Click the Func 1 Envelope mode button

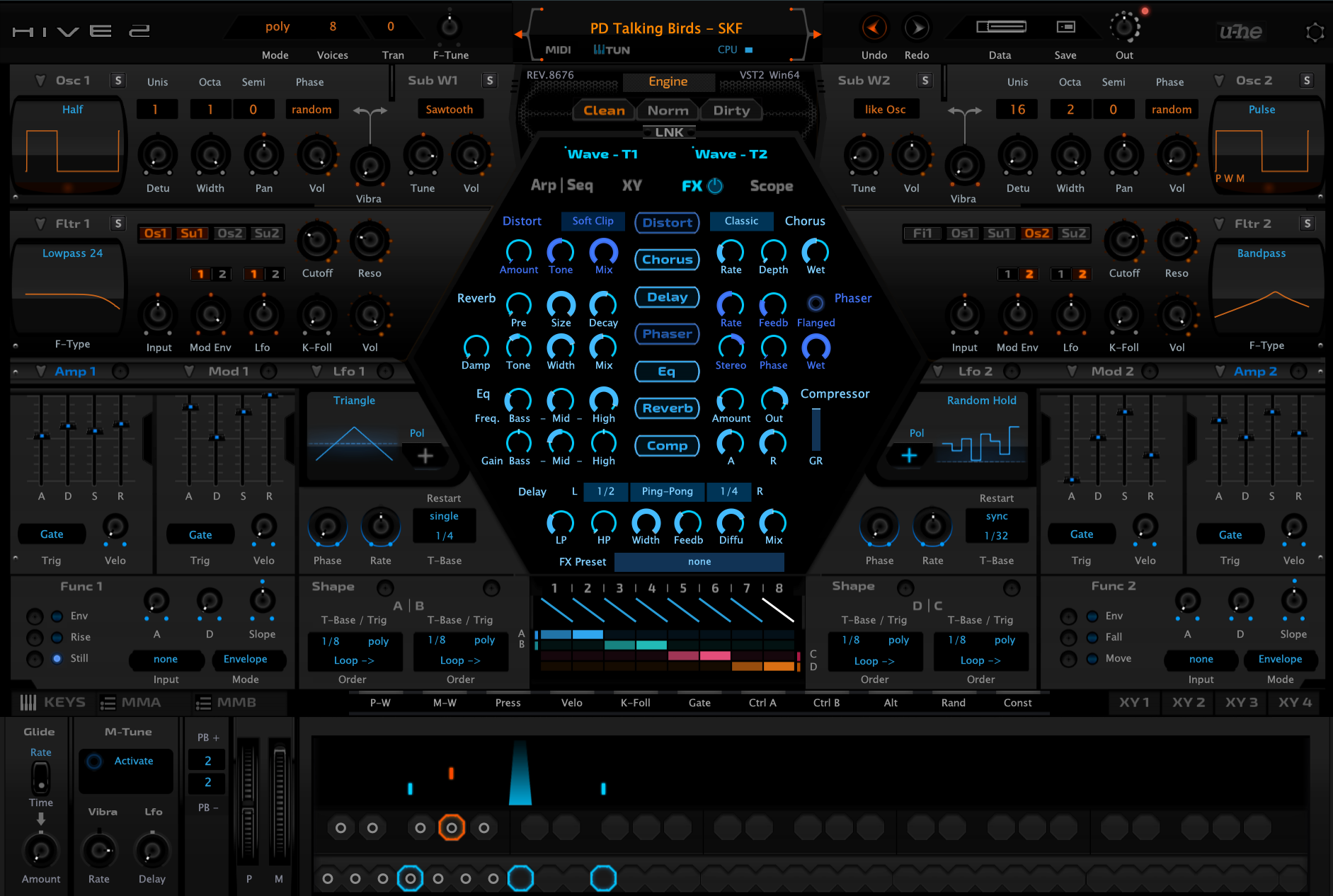pyautogui.click(x=245, y=659)
